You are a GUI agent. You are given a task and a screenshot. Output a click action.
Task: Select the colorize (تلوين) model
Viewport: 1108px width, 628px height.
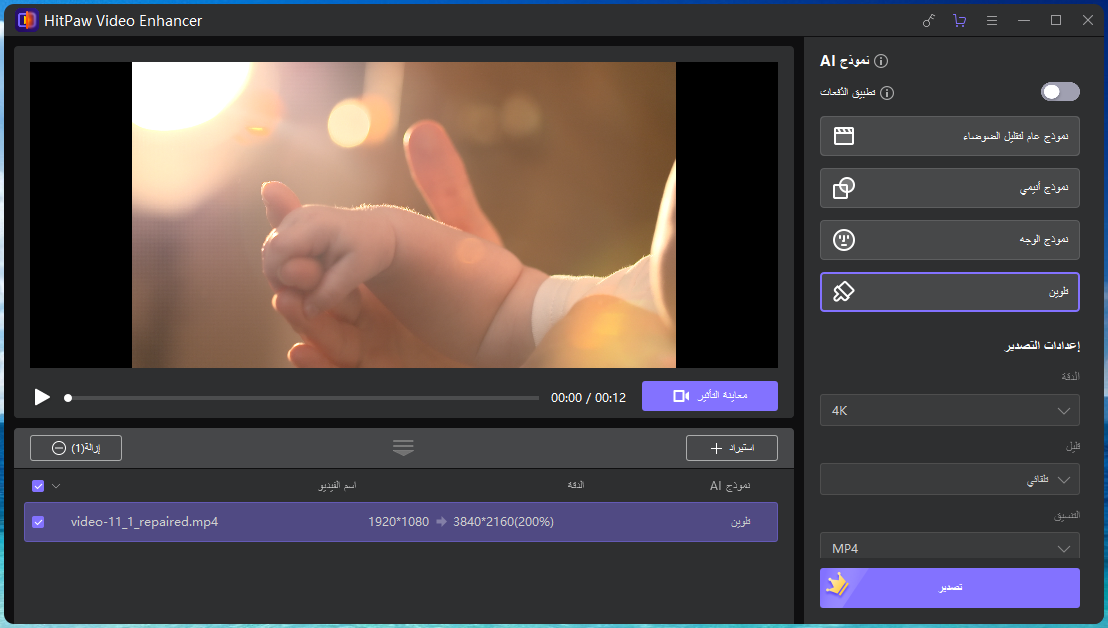click(948, 292)
